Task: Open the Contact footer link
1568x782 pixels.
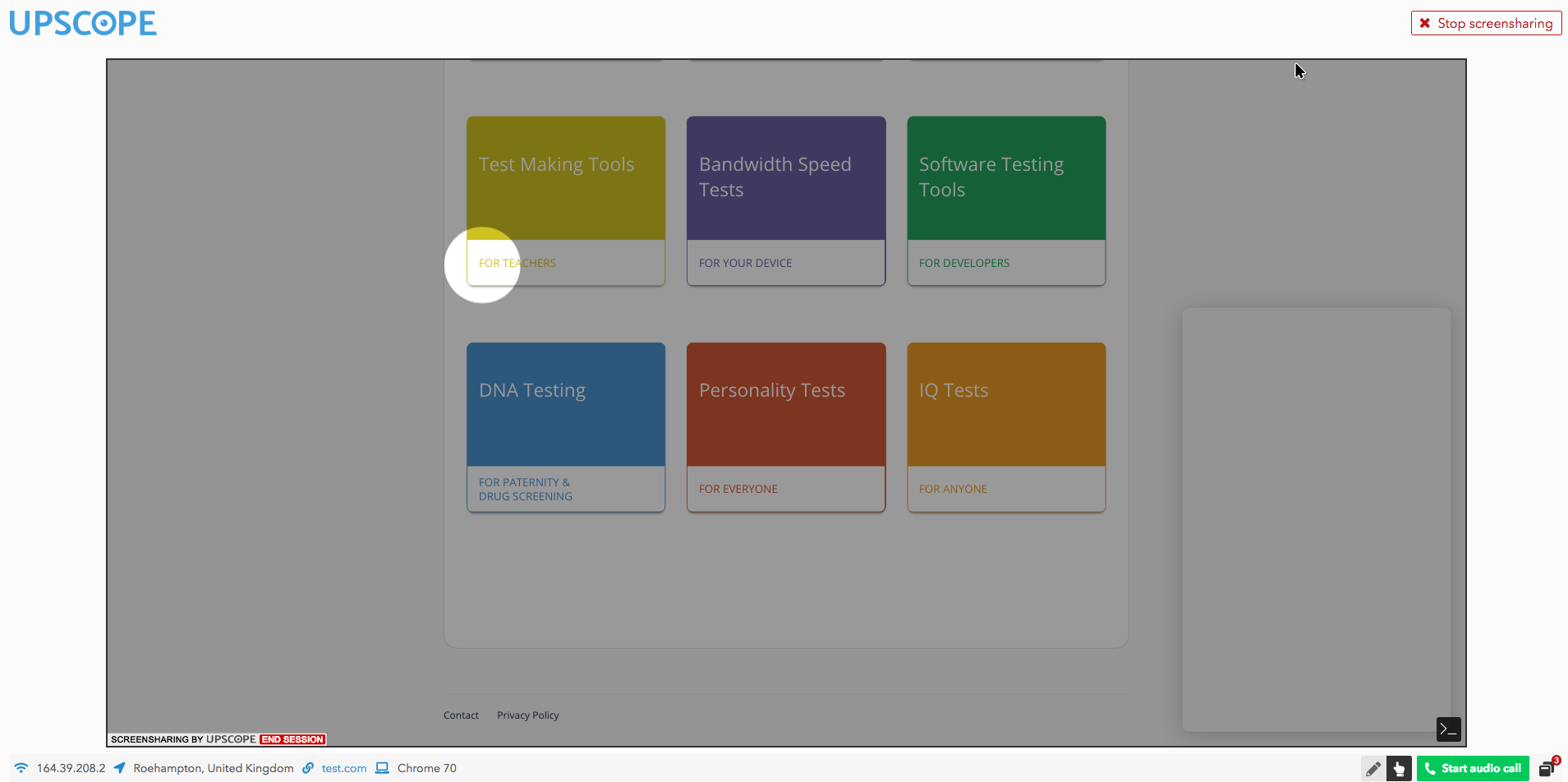Action: coord(461,715)
